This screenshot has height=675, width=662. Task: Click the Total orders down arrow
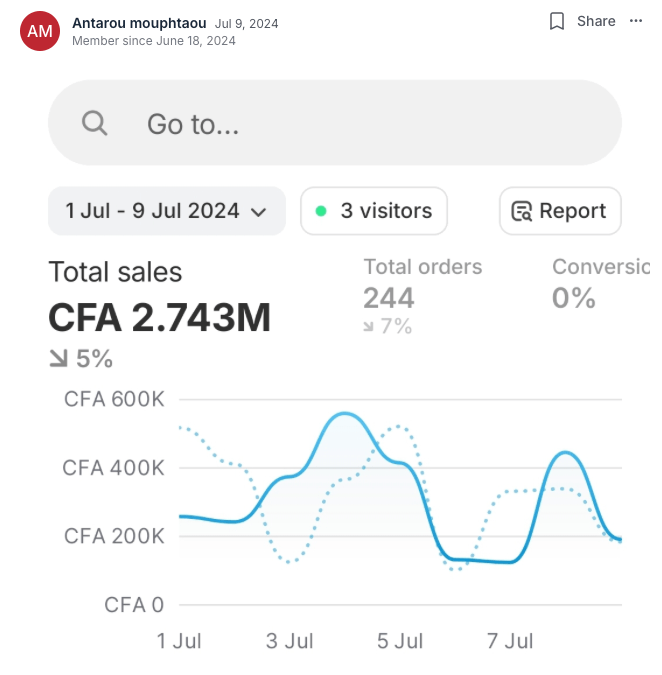click(x=368, y=327)
